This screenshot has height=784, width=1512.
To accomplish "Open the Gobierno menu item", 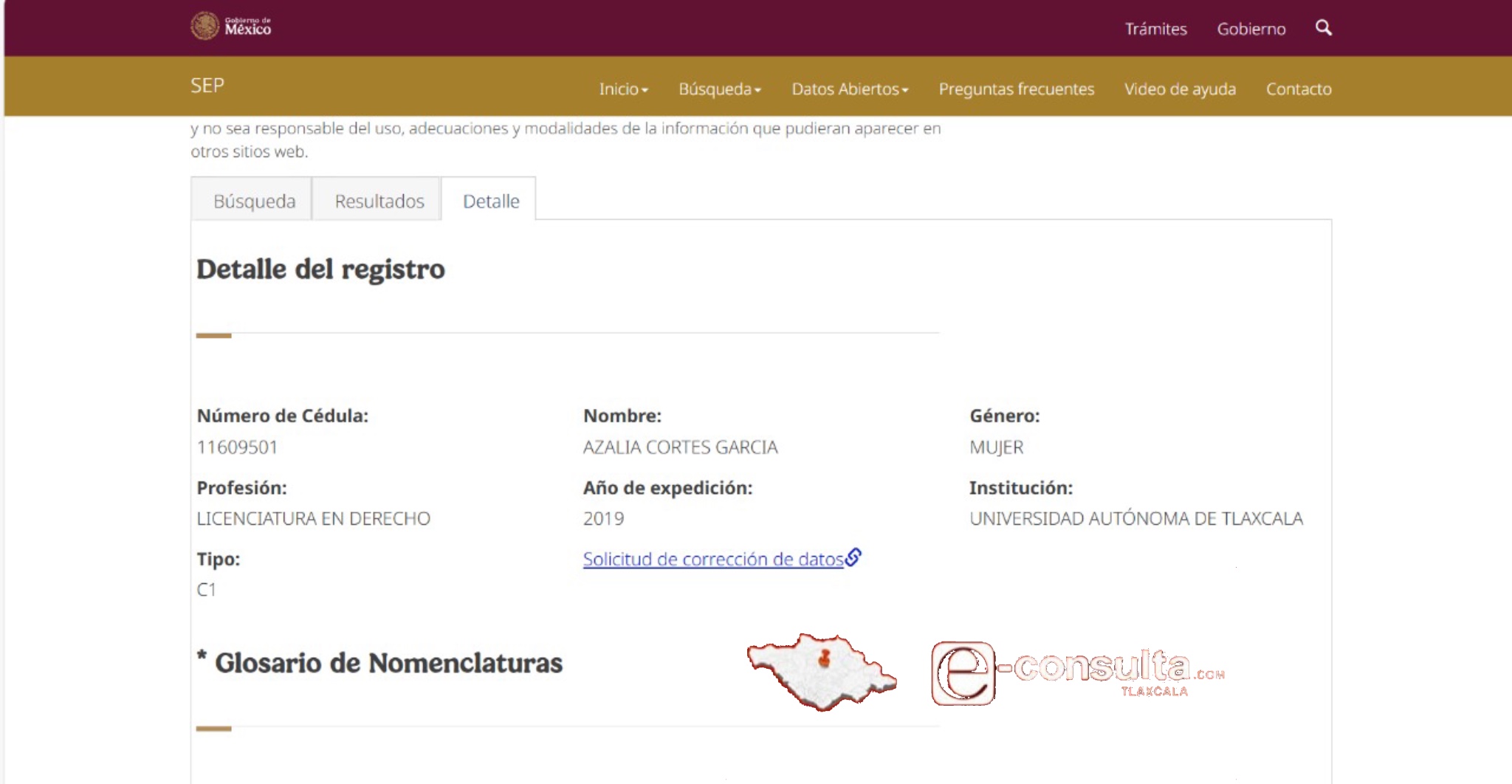I will click(x=1251, y=29).
